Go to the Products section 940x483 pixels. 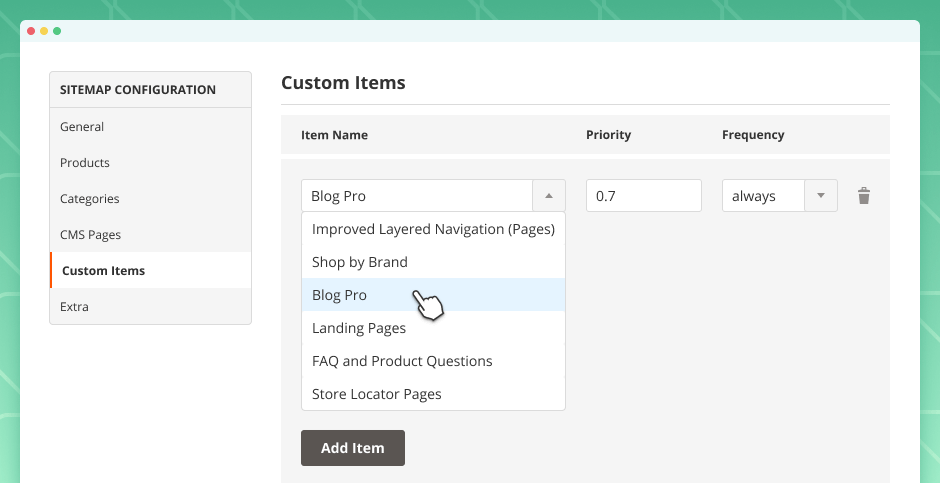coord(150,162)
